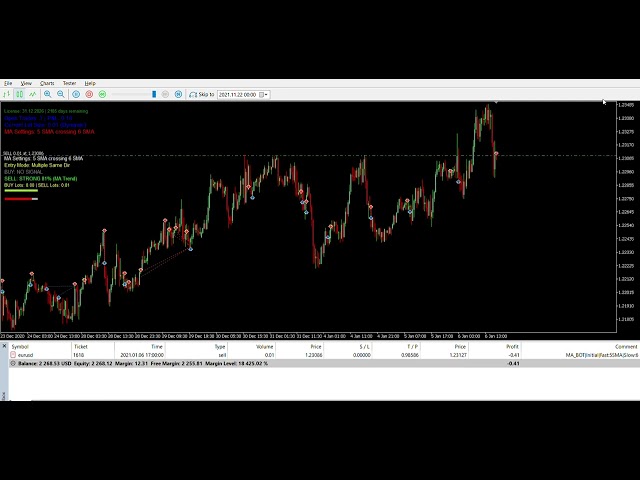Open the View menu
This screenshot has height=480, width=640.
(x=26, y=83)
